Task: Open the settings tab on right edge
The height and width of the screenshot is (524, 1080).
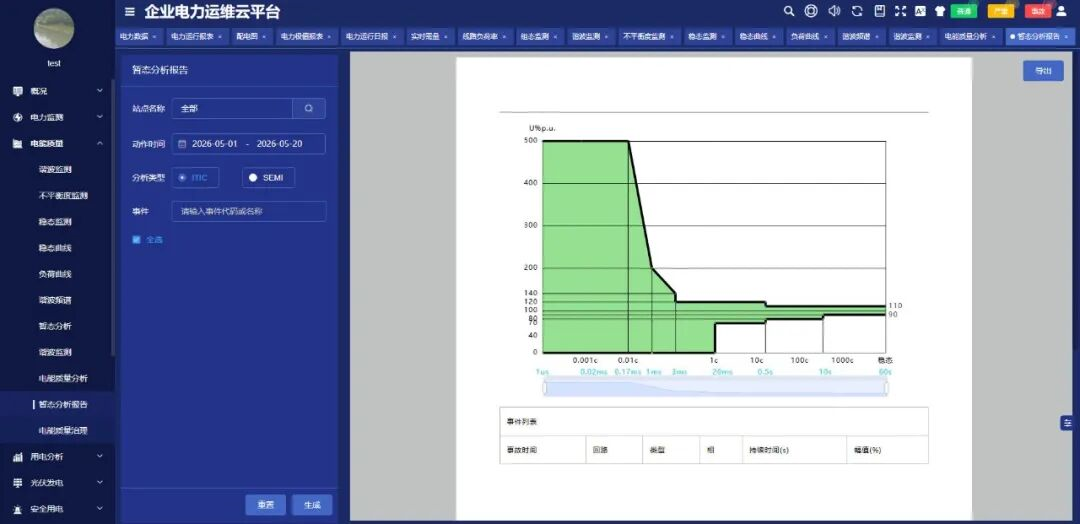Action: click(x=1067, y=422)
